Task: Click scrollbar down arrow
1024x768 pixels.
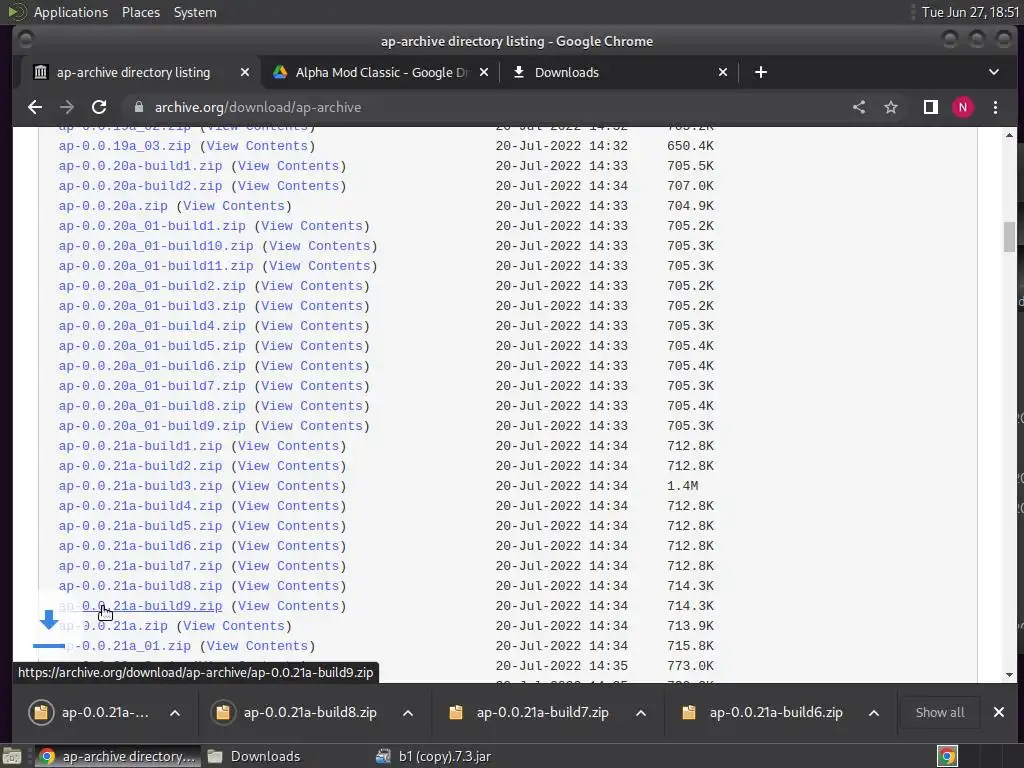Action: (1010, 675)
